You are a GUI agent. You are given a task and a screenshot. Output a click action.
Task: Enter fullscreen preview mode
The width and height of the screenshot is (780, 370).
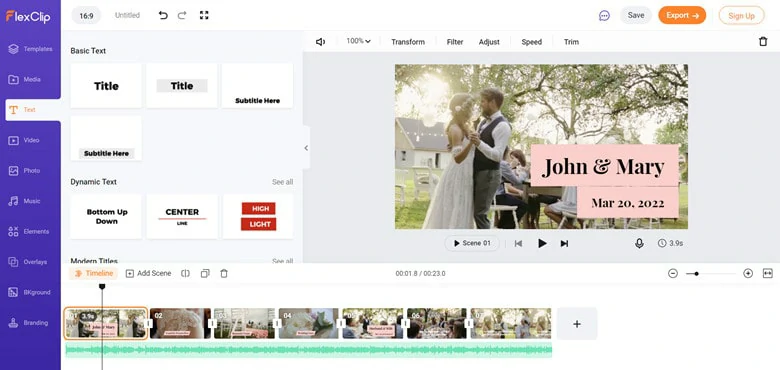click(204, 15)
